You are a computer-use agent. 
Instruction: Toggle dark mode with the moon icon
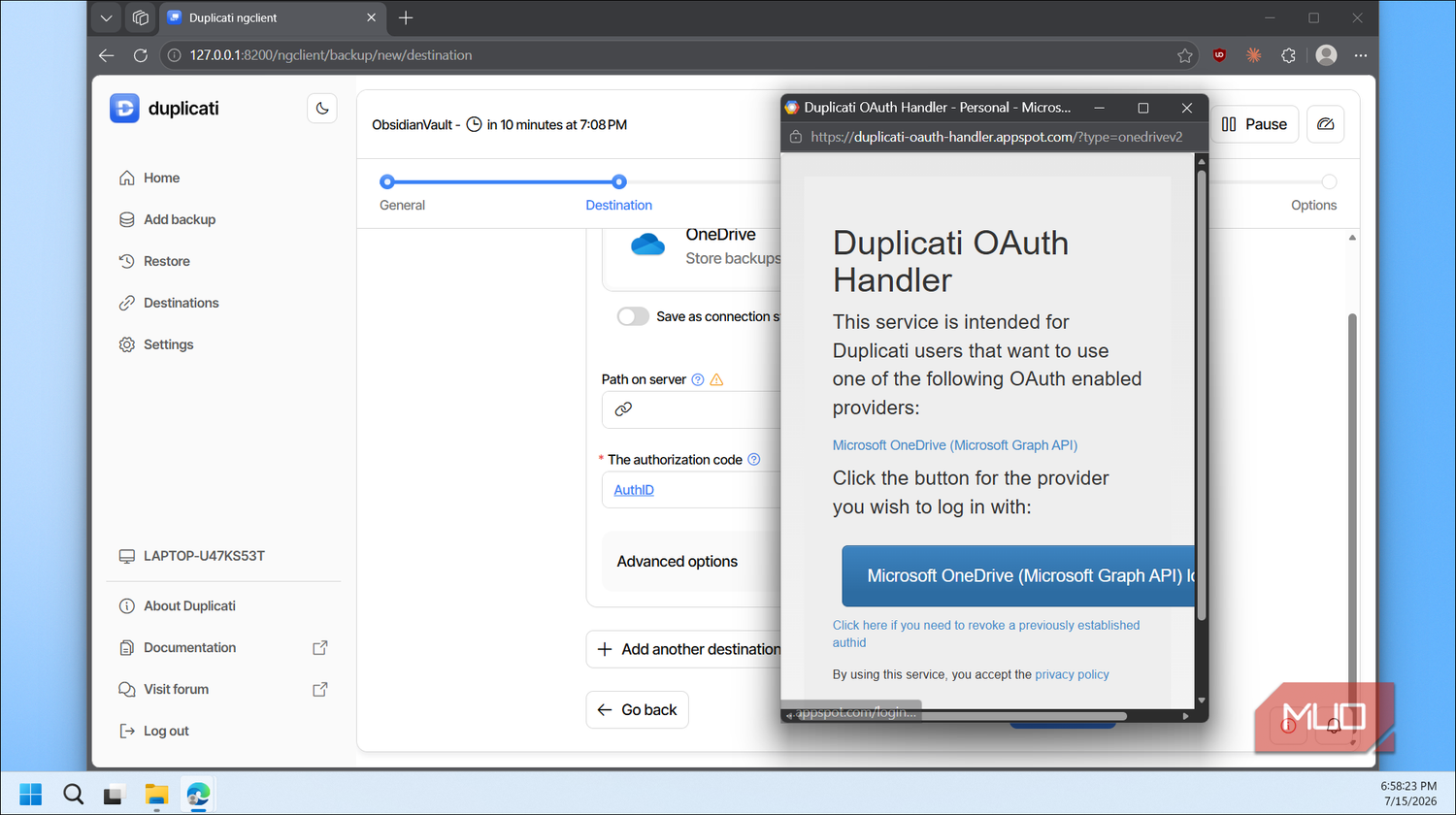click(322, 109)
